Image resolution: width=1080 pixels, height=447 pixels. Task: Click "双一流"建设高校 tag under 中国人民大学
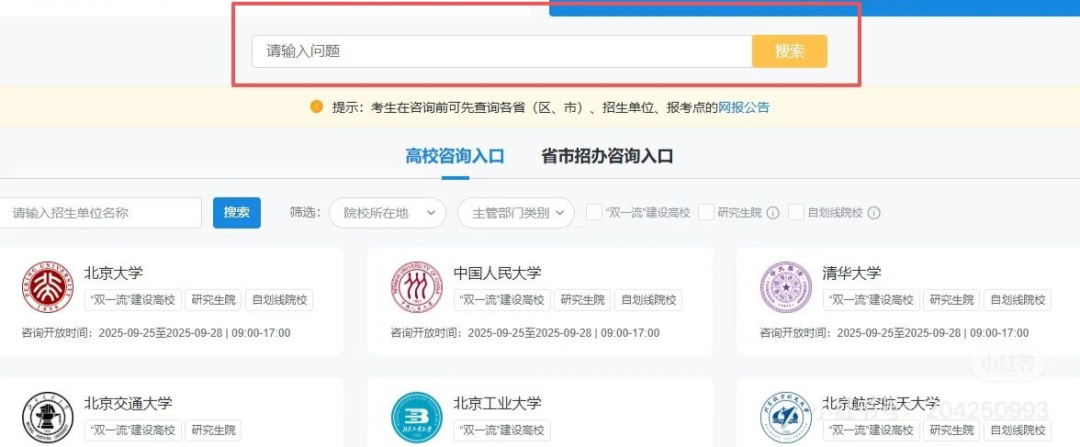502,300
